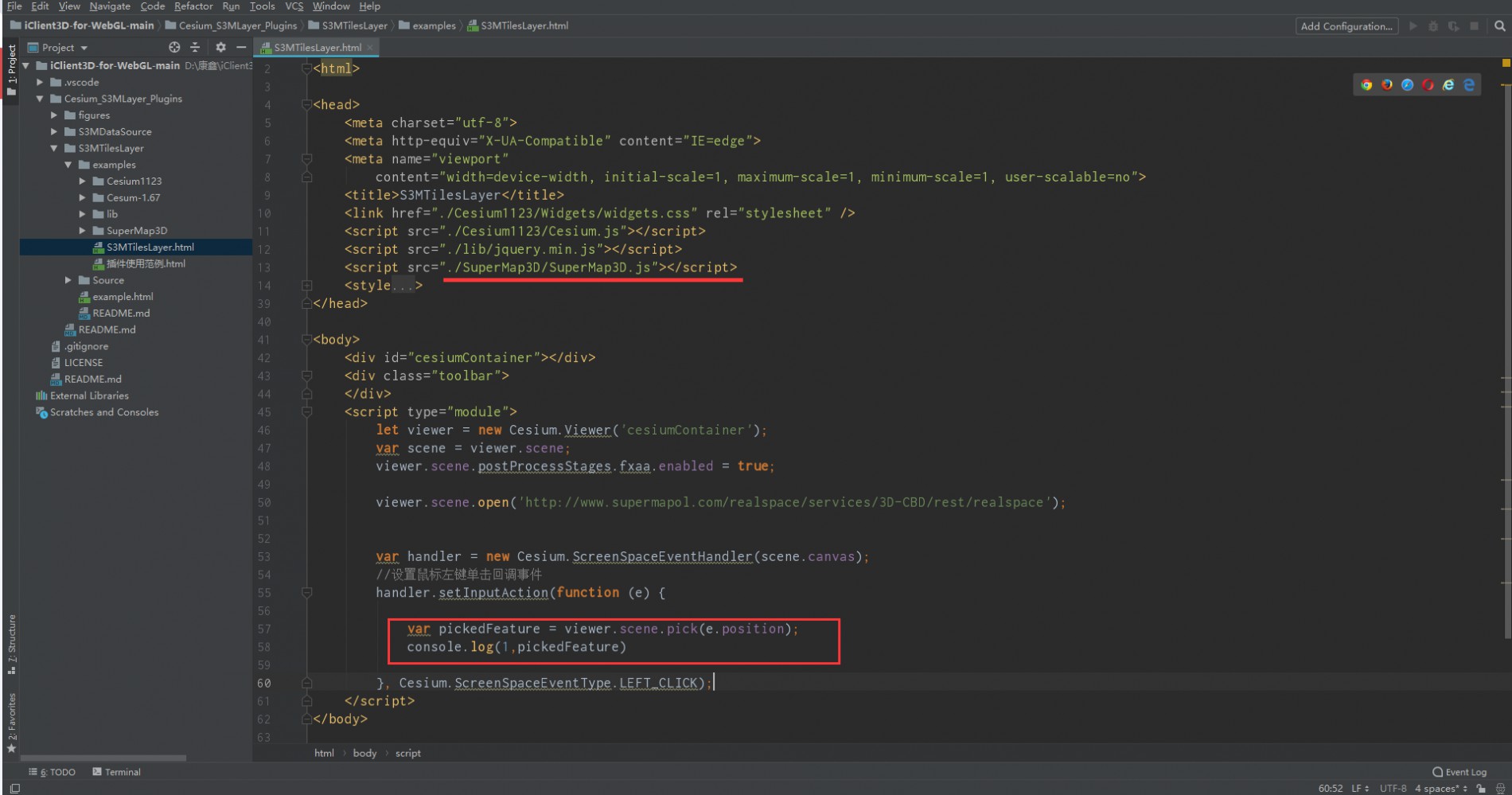Switch to S3MTilesLayer.html editor tab

click(x=317, y=48)
